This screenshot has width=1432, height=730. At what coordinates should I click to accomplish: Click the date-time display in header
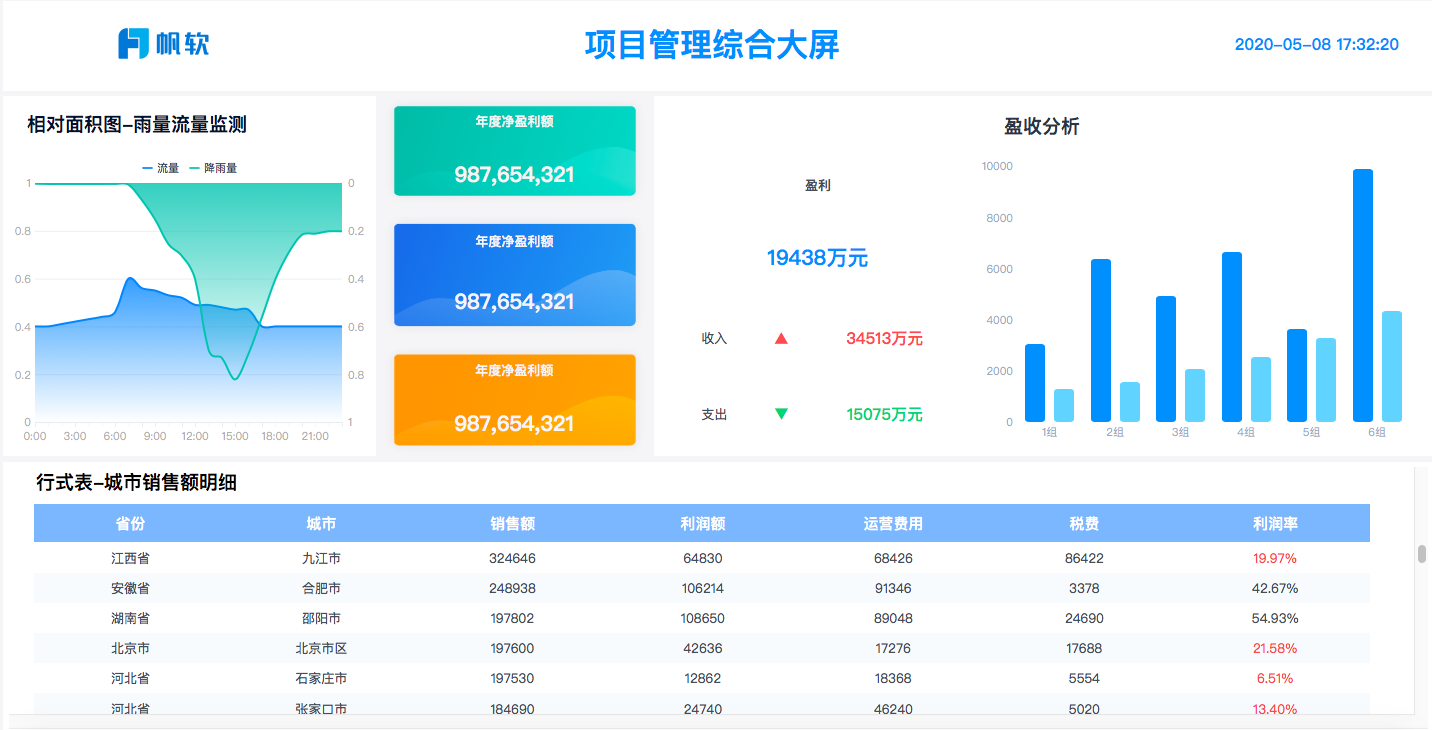[1316, 44]
